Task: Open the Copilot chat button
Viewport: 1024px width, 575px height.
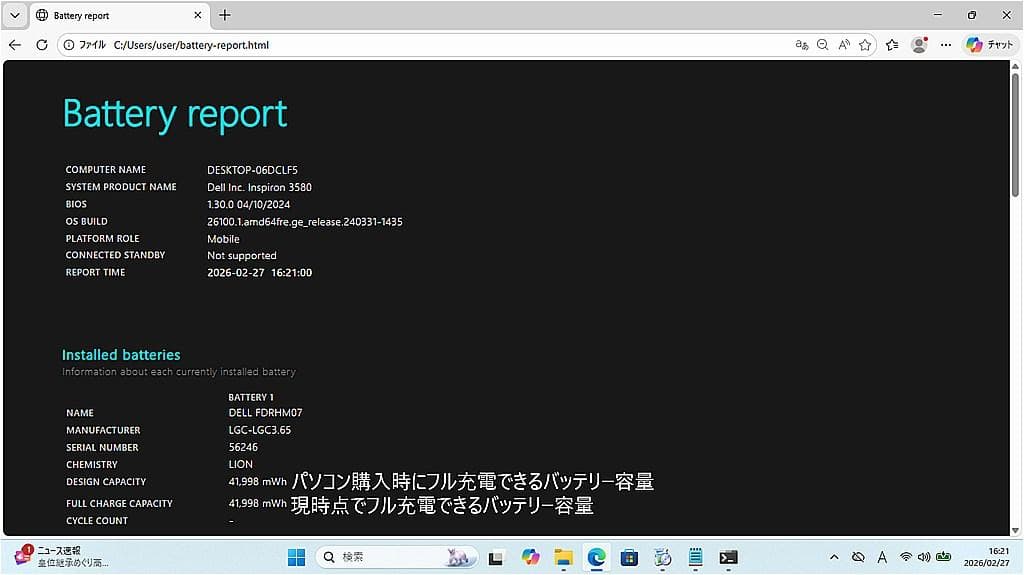Action: pyautogui.click(x=990, y=45)
